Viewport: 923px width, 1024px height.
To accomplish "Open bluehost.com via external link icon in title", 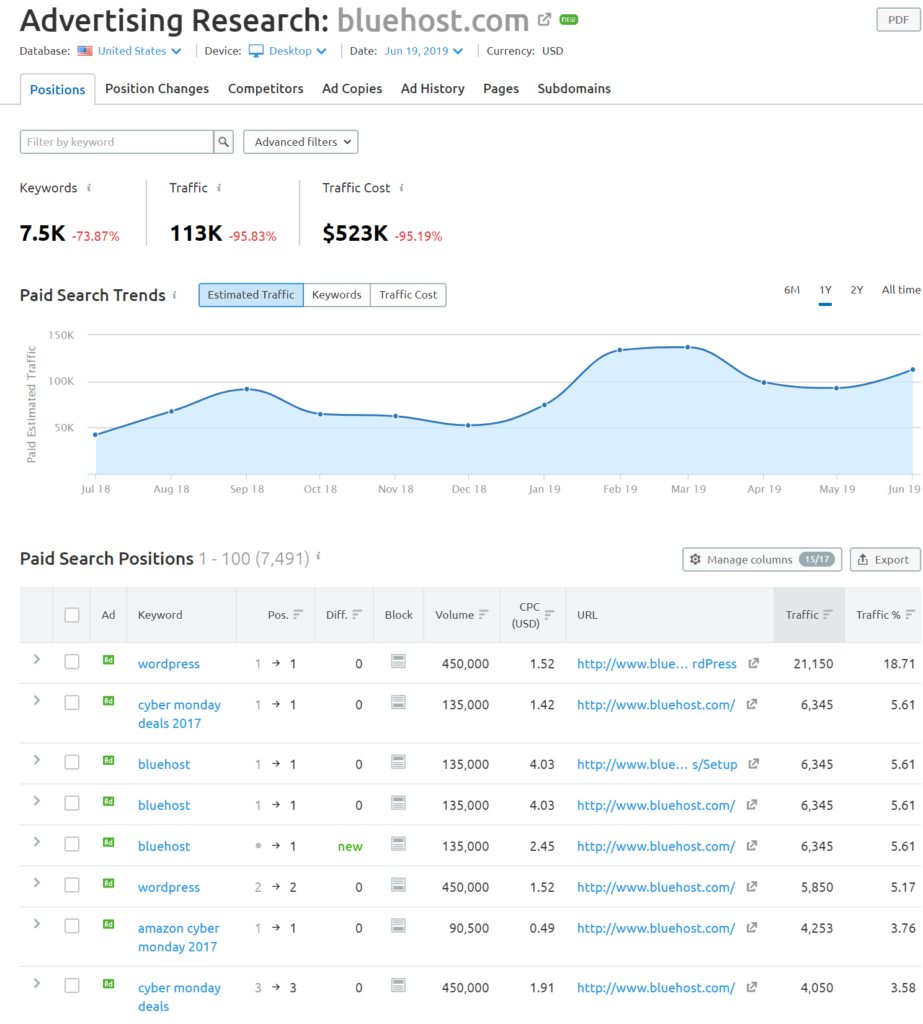I will [x=544, y=20].
